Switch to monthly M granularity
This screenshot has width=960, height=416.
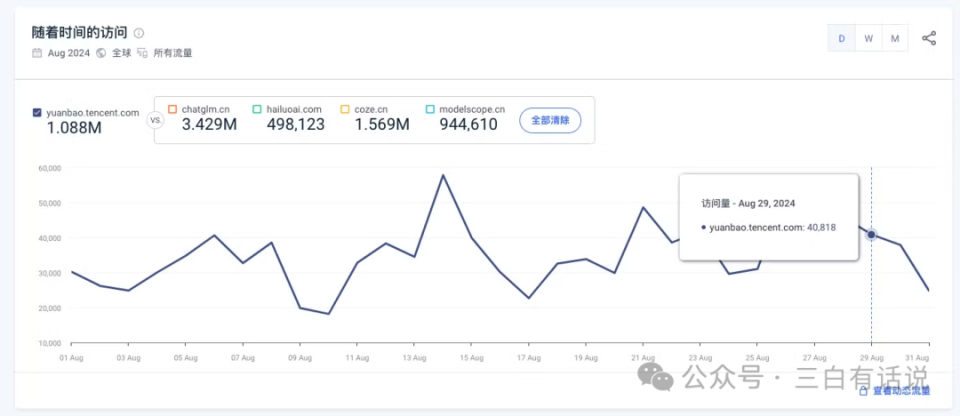895,38
